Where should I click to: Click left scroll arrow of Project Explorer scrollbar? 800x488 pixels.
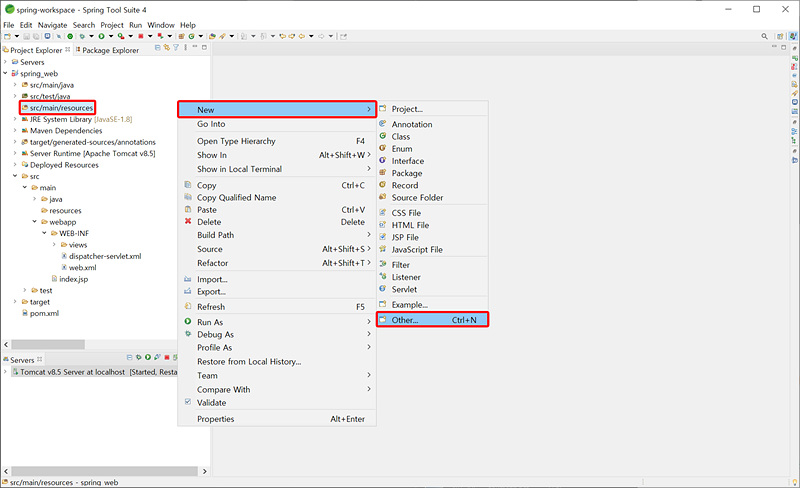click(6, 345)
